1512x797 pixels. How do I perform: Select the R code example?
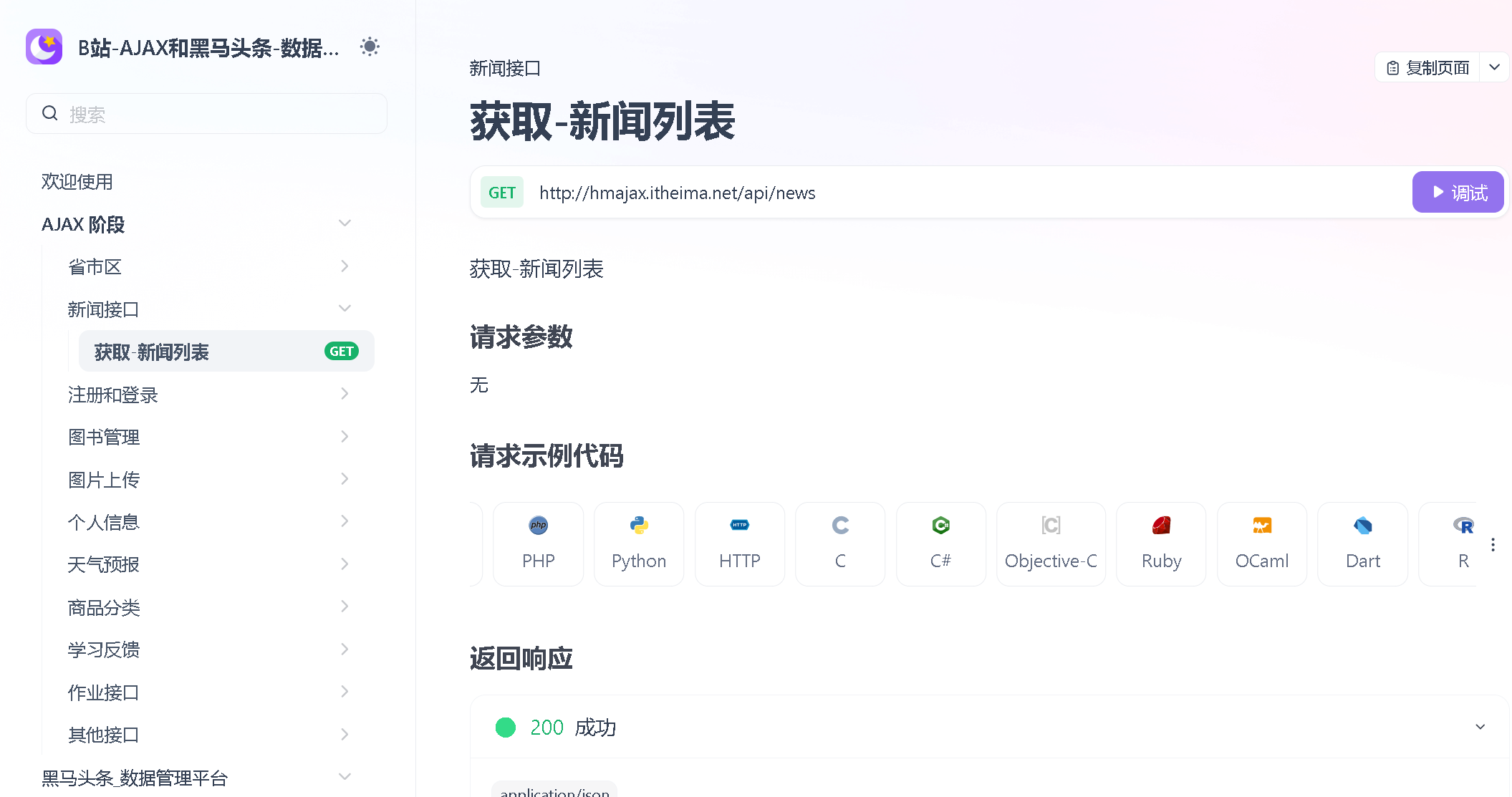tap(1448, 544)
